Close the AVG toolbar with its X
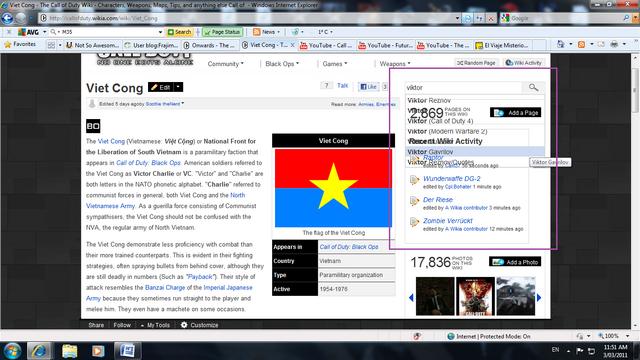Viewport: 640px width, 360px height. pos(9,32)
